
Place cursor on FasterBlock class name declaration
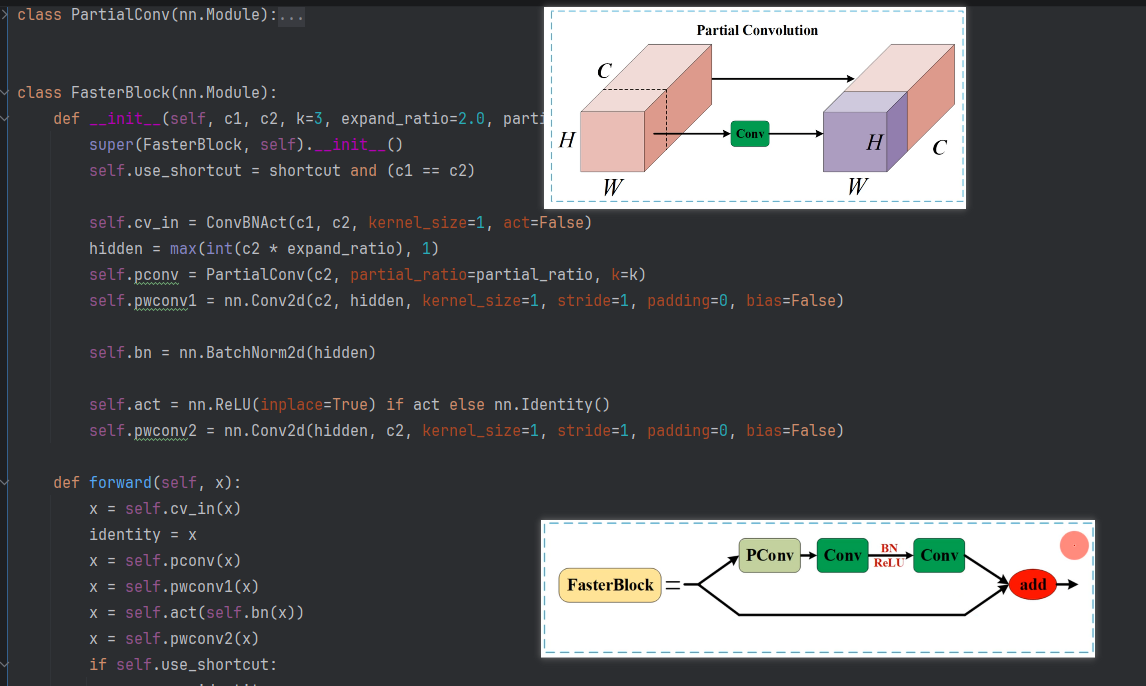(121, 93)
